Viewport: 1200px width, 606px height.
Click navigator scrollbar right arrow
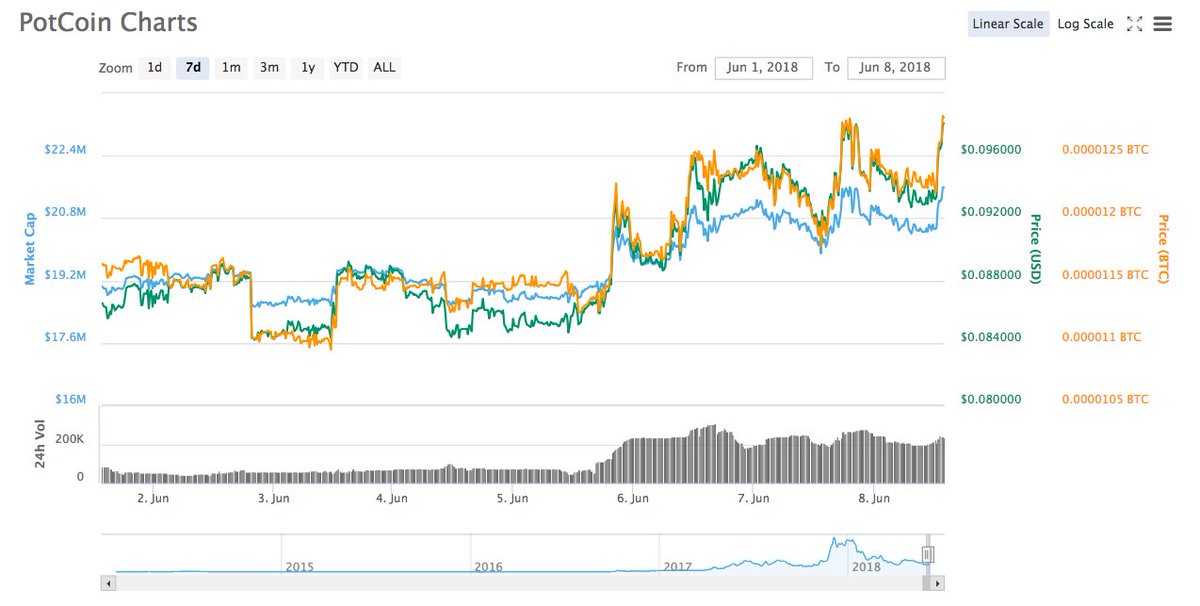point(938,582)
